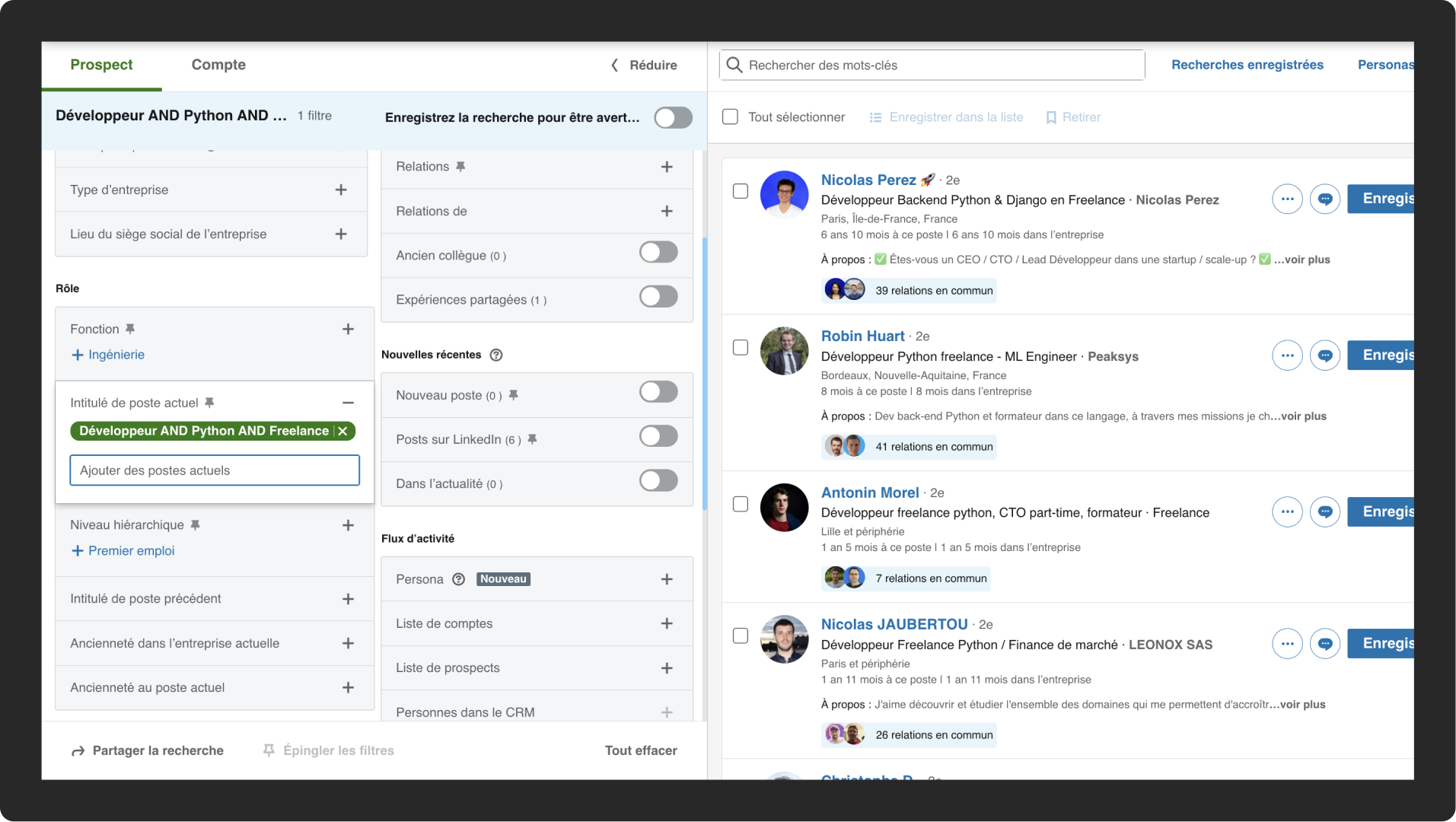Viewport: 1456px width, 822px height.
Task: Expand Lieu du siège social de l'entreprise
Action: click(x=341, y=234)
